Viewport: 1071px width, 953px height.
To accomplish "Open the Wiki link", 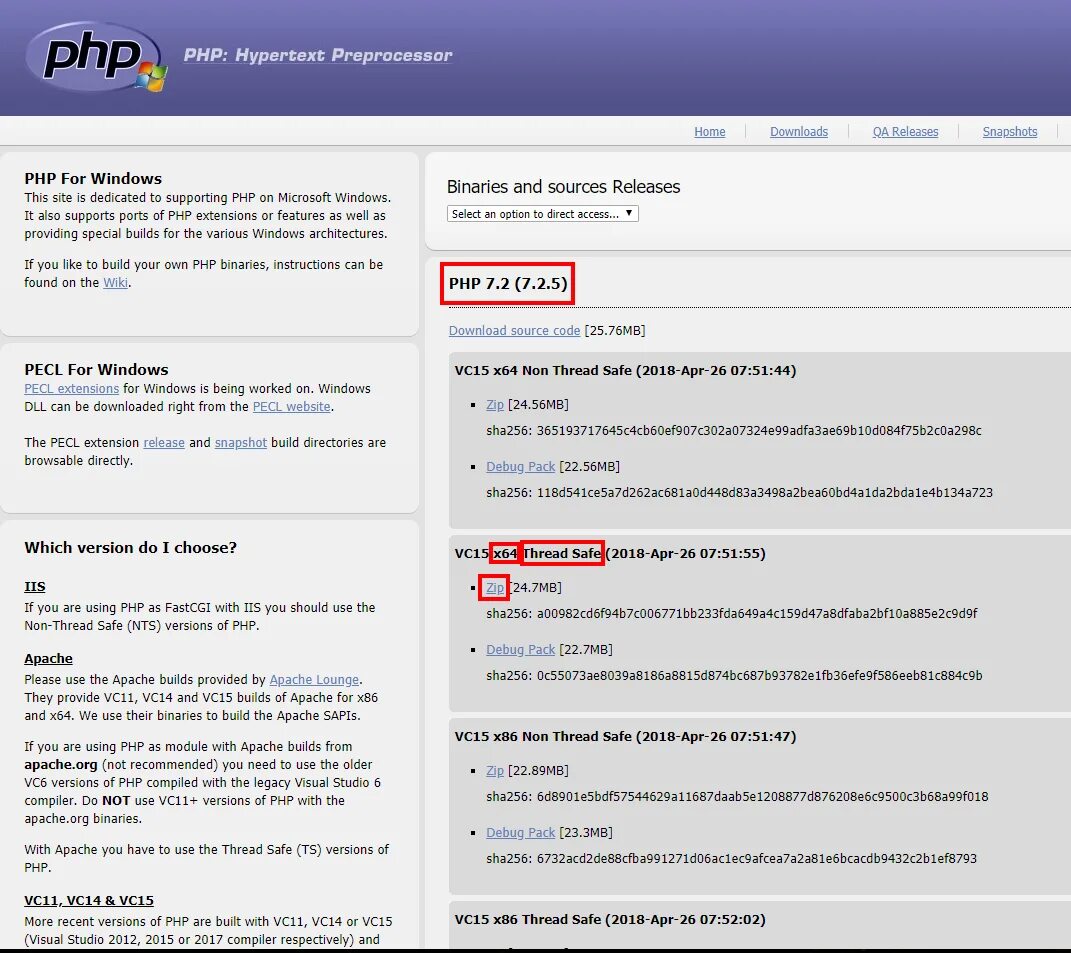I will point(115,283).
